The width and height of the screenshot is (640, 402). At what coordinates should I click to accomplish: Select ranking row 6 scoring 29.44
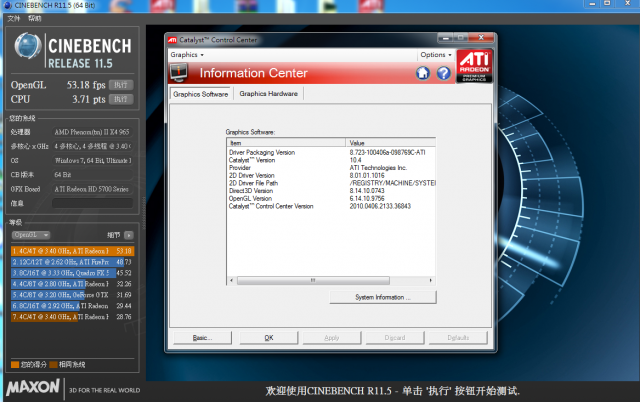(x=72, y=306)
